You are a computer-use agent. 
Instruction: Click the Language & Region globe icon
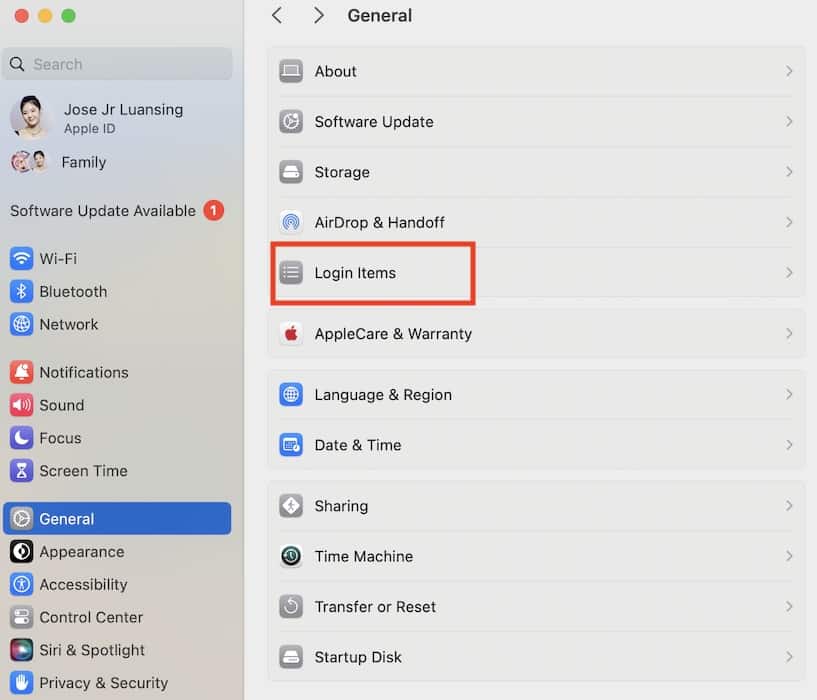291,395
